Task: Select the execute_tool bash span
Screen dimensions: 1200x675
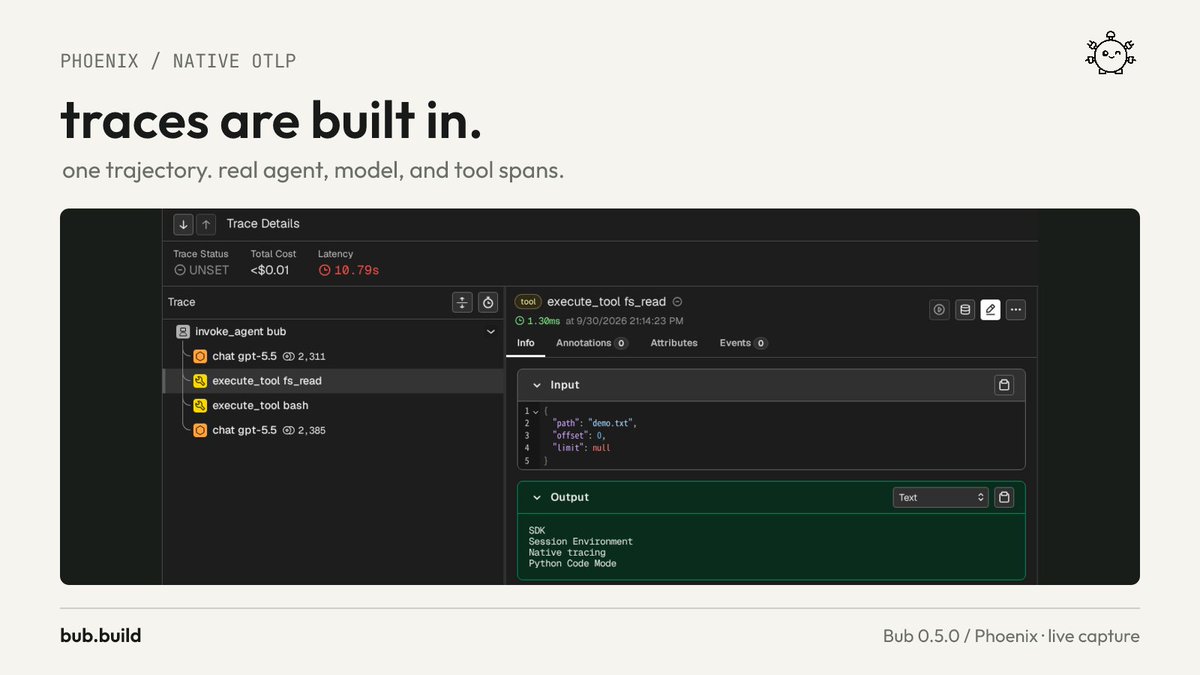Action: tap(333, 406)
